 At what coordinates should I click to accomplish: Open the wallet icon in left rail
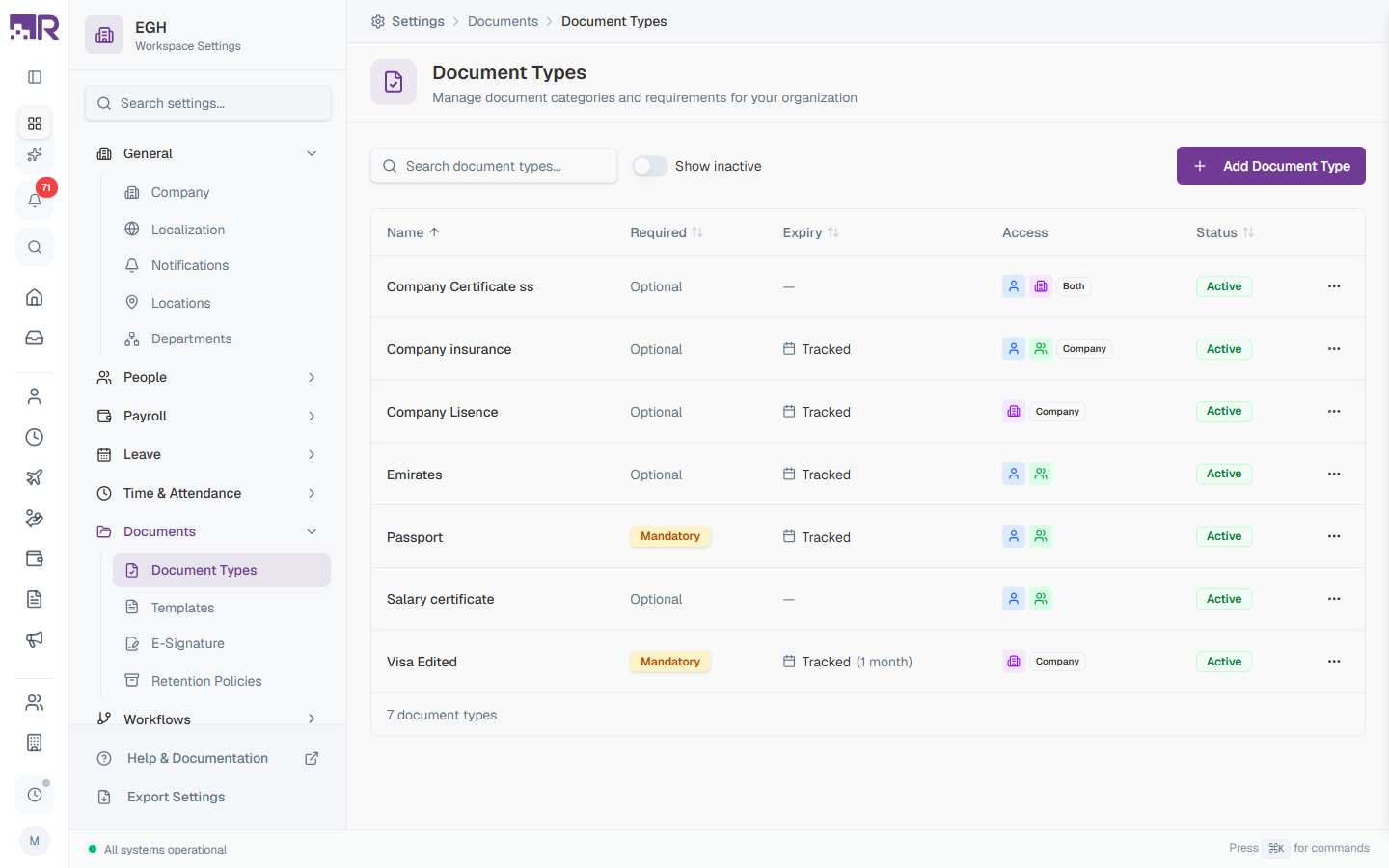click(x=35, y=558)
